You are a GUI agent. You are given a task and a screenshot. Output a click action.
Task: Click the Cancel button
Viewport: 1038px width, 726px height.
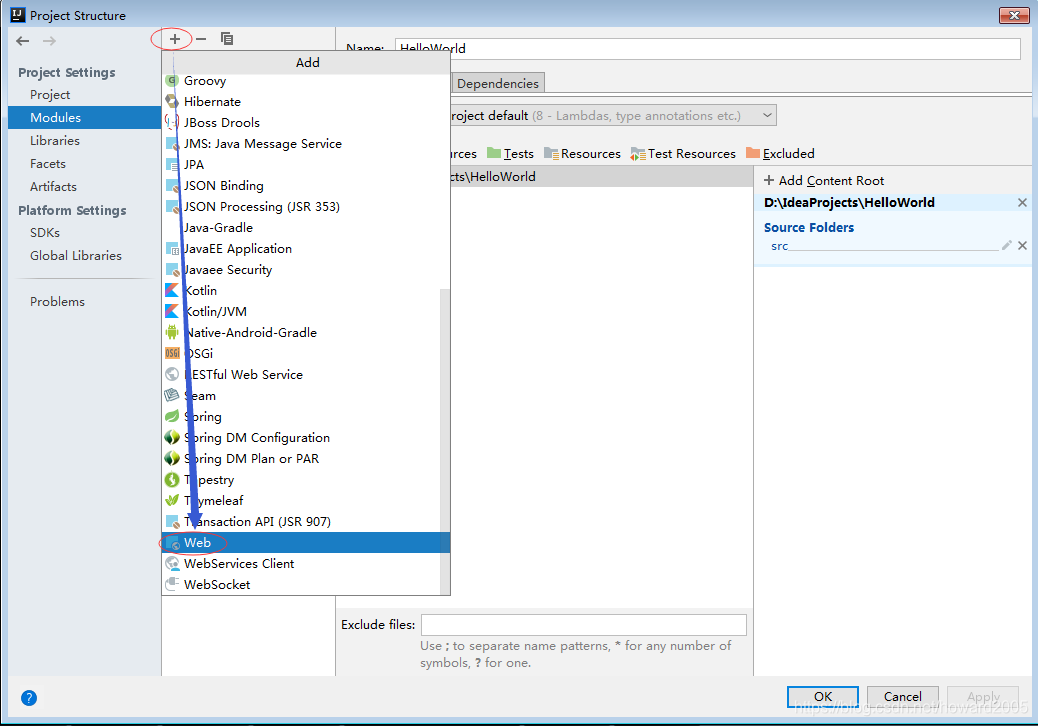[x=902, y=696]
